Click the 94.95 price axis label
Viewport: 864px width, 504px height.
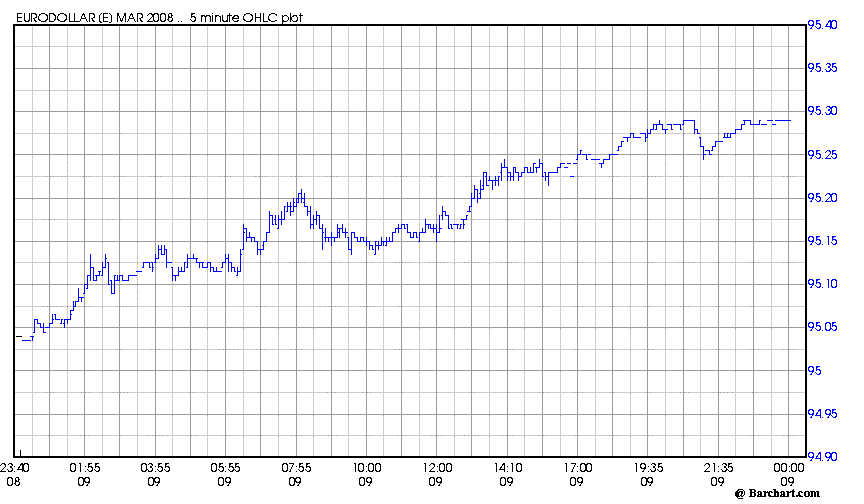click(x=822, y=414)
